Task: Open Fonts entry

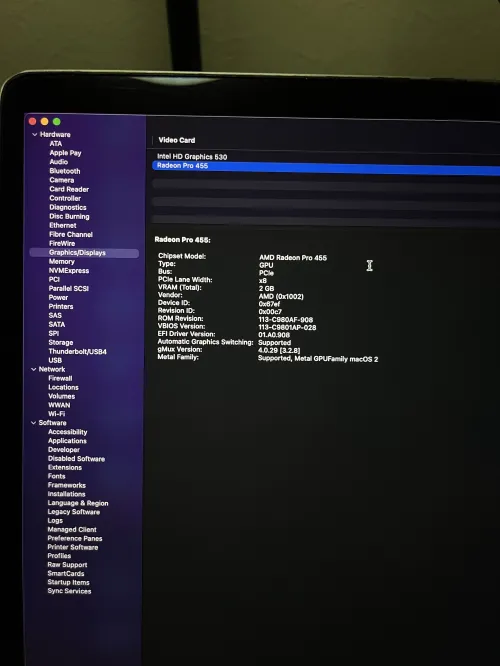Action: click(x=56, y=476)
